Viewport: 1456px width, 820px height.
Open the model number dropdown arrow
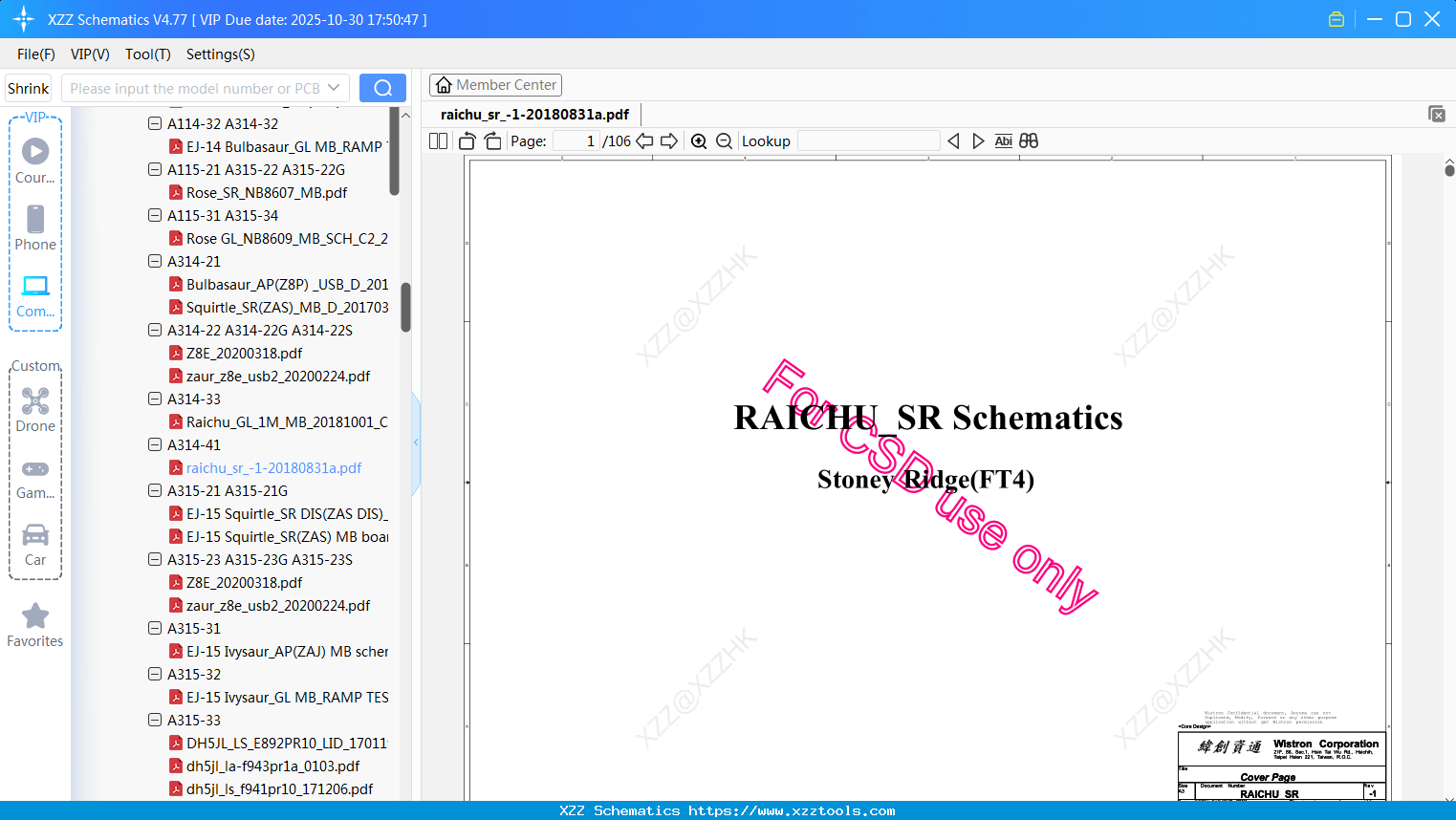334,88
